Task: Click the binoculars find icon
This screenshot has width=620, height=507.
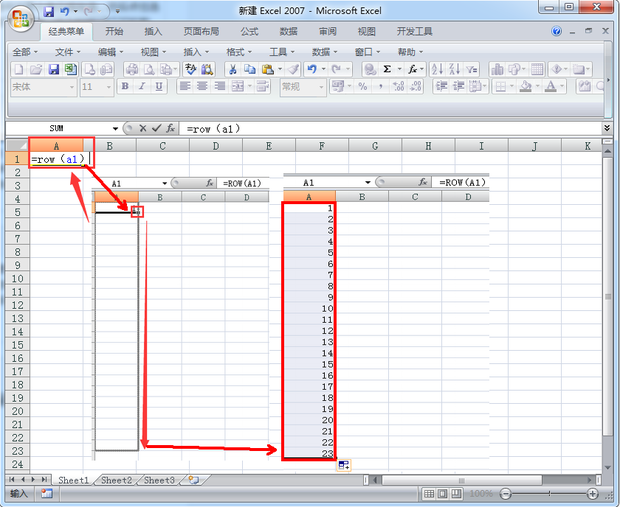Action: (x=207, y=70)
